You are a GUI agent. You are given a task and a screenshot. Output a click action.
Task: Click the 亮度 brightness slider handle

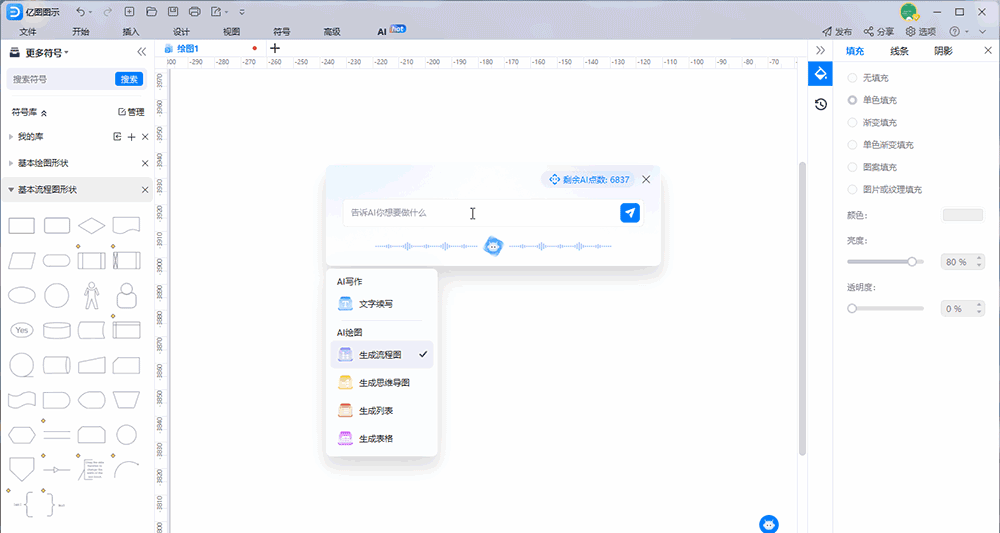[912, 262]
